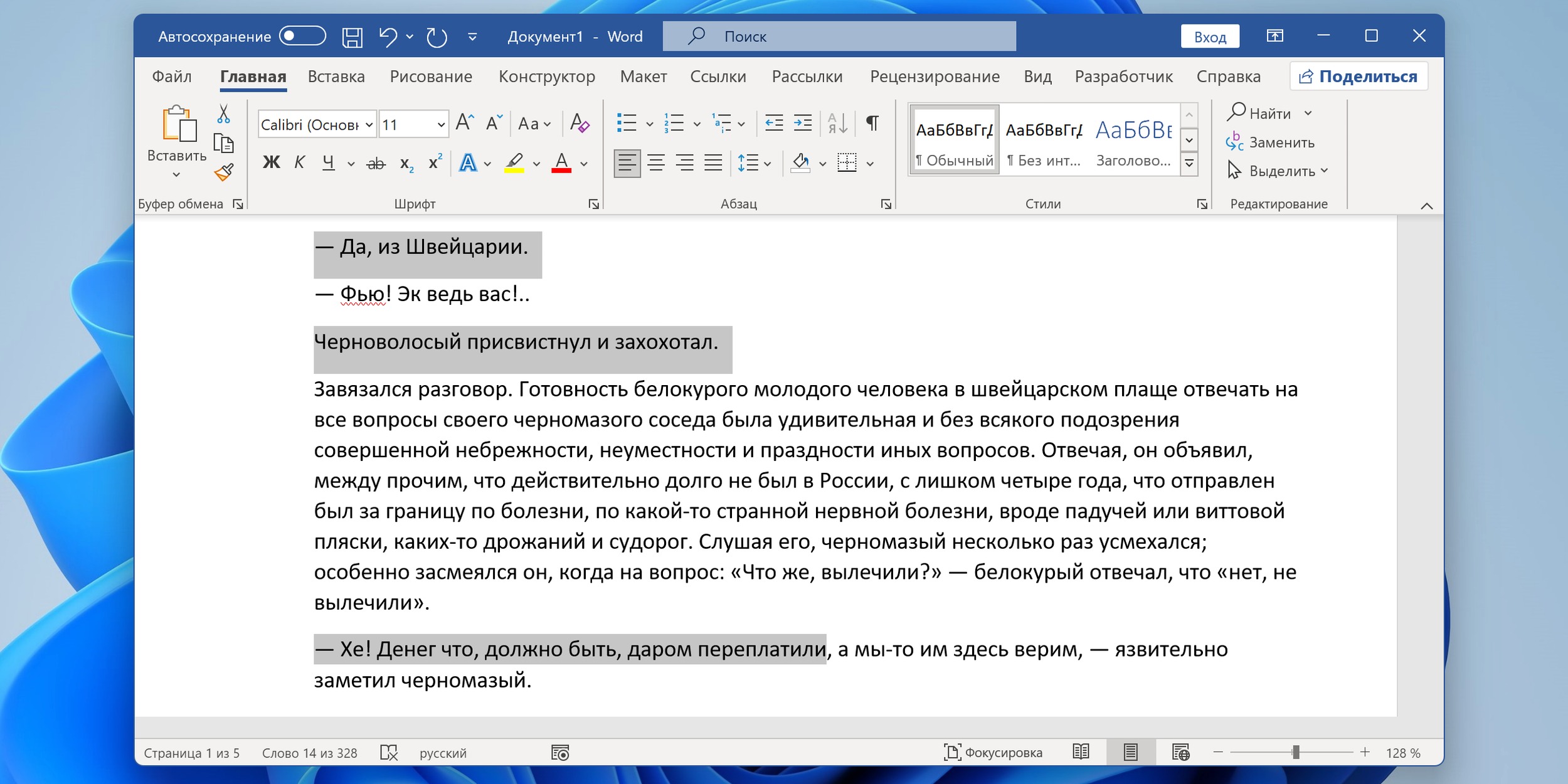Open the Вставка ribbon tab

coord(336,76)
